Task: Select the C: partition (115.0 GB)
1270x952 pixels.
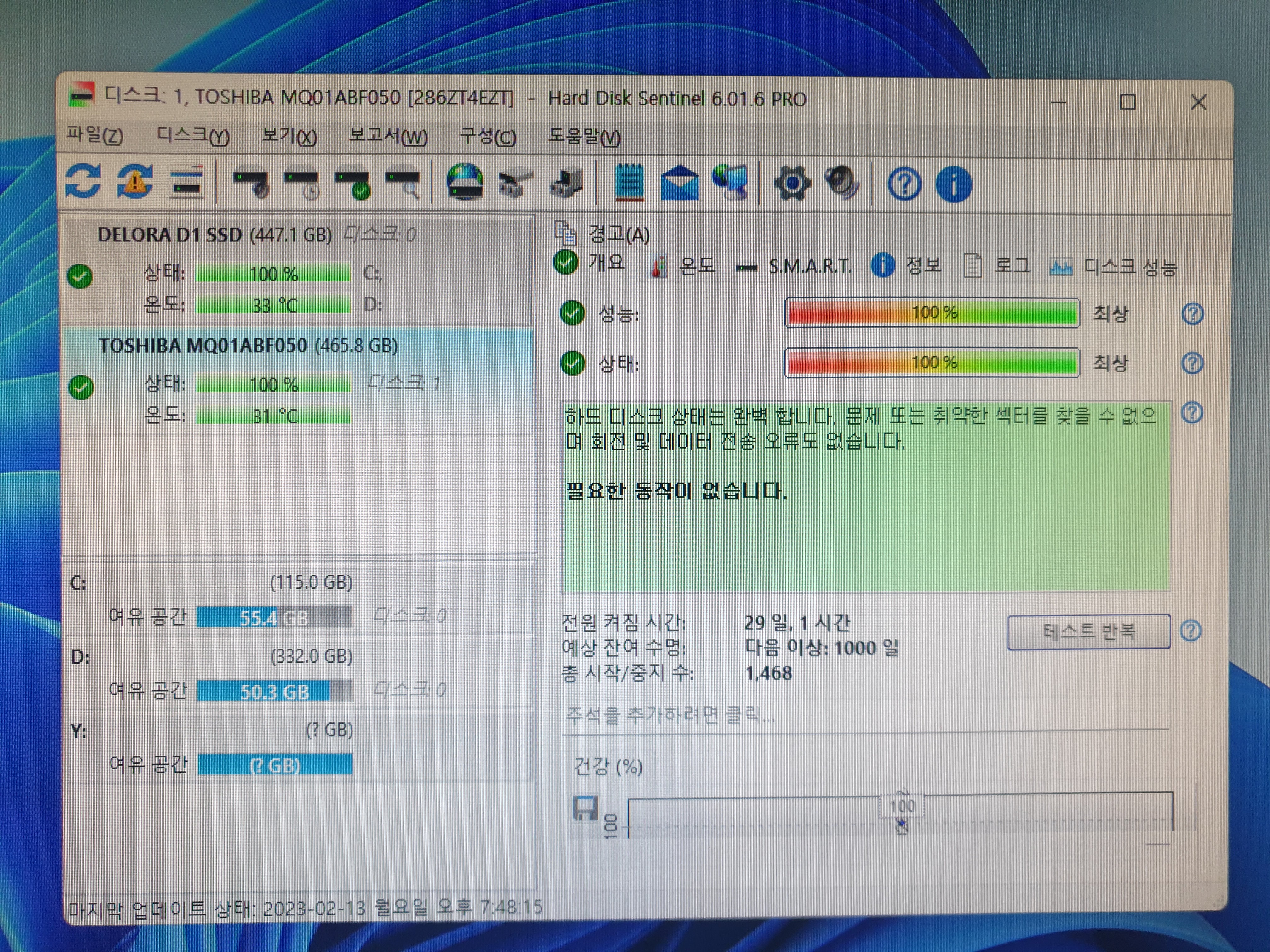Action: 299,598
